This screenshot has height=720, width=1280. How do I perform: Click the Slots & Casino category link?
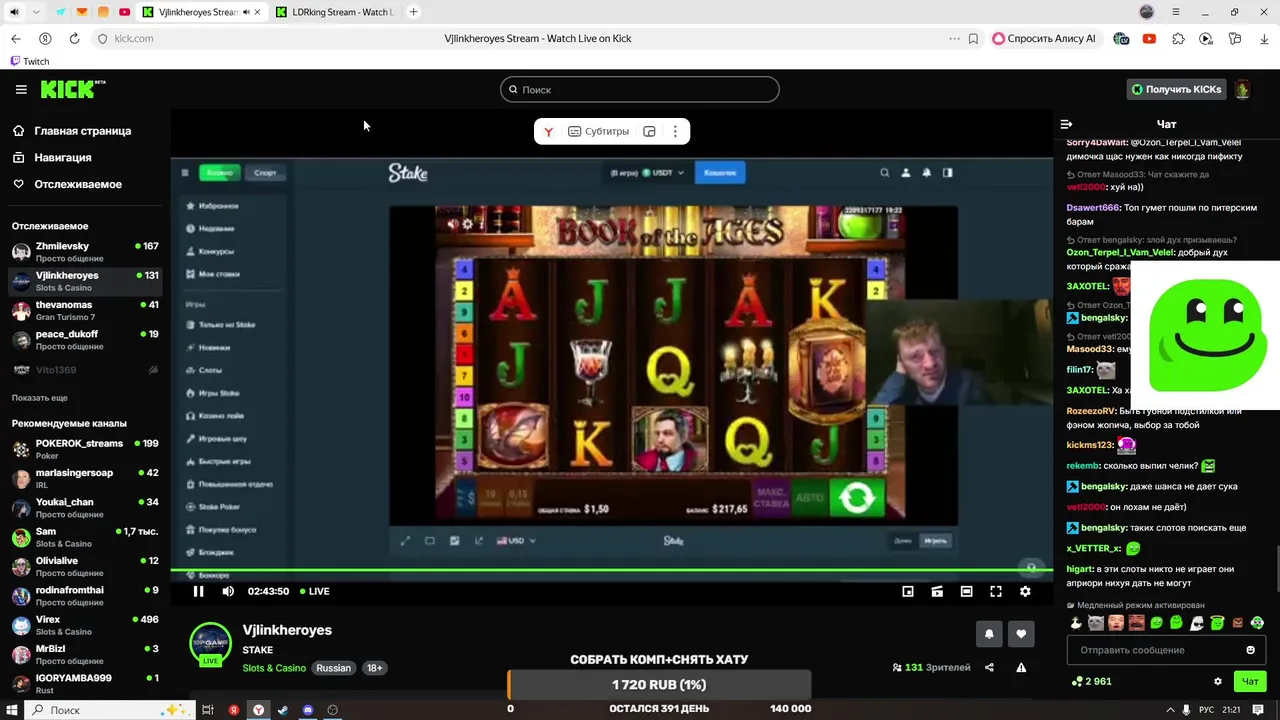[x=274, y=668]
